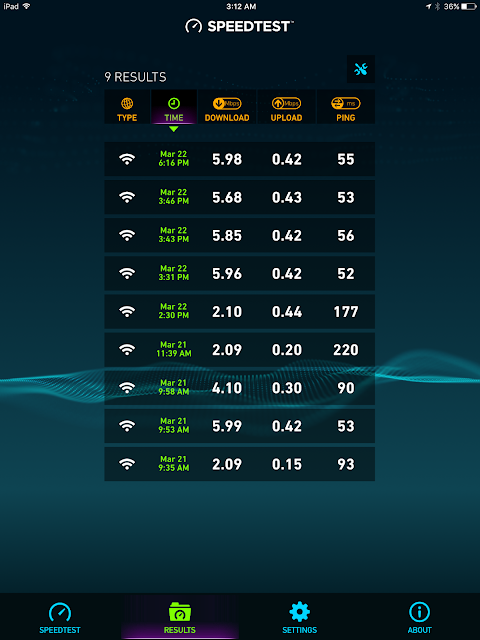Sort results by Download speed column

pos(227,107)
